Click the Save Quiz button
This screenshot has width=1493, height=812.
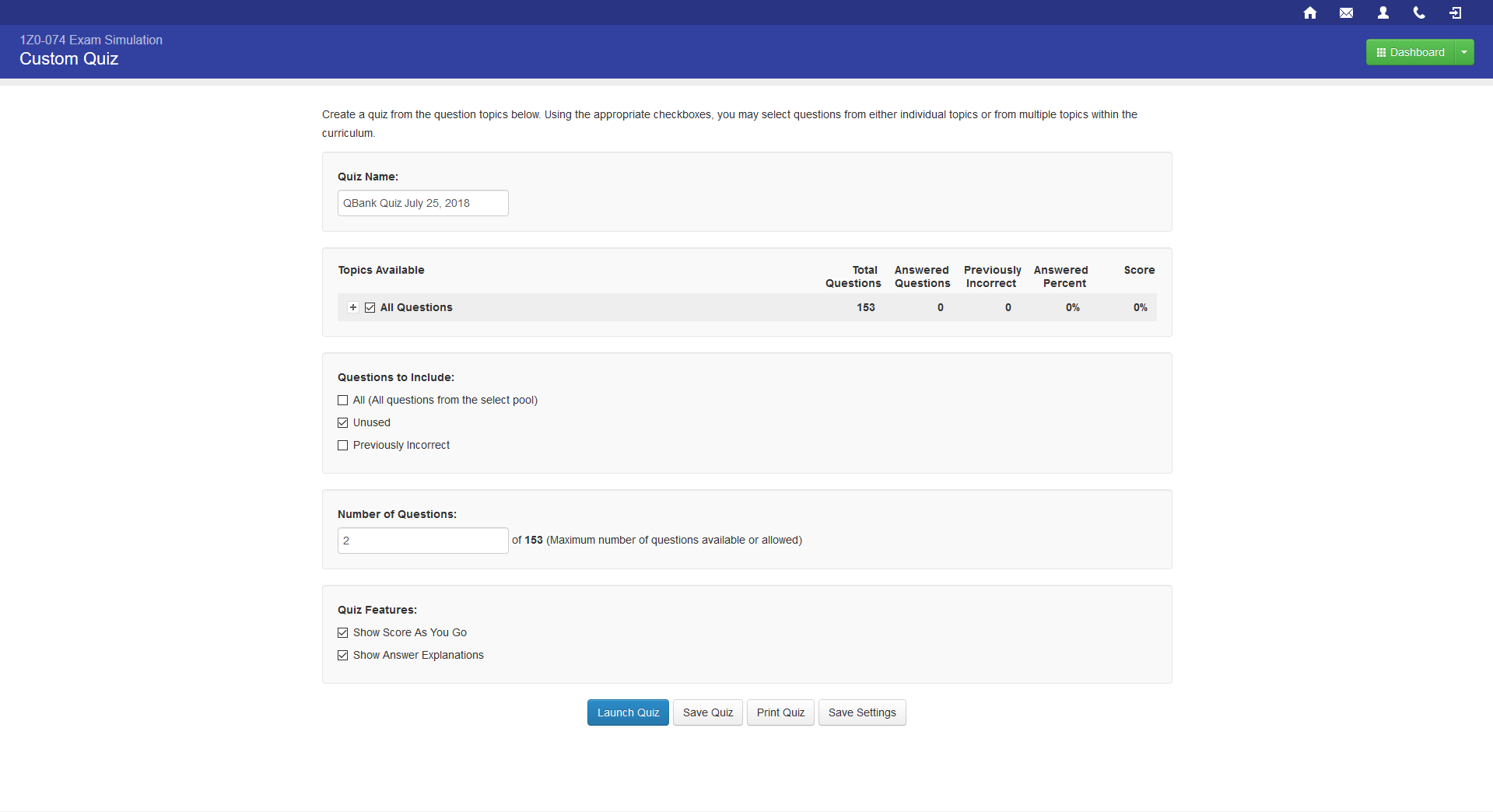pos(707,712)
